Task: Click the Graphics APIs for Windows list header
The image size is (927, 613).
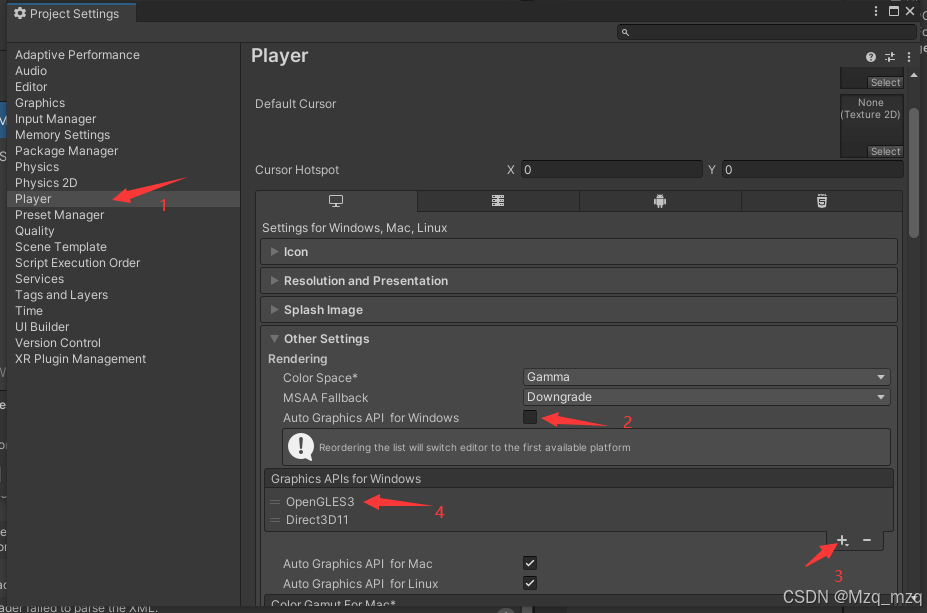Action: tap(579, 479)
